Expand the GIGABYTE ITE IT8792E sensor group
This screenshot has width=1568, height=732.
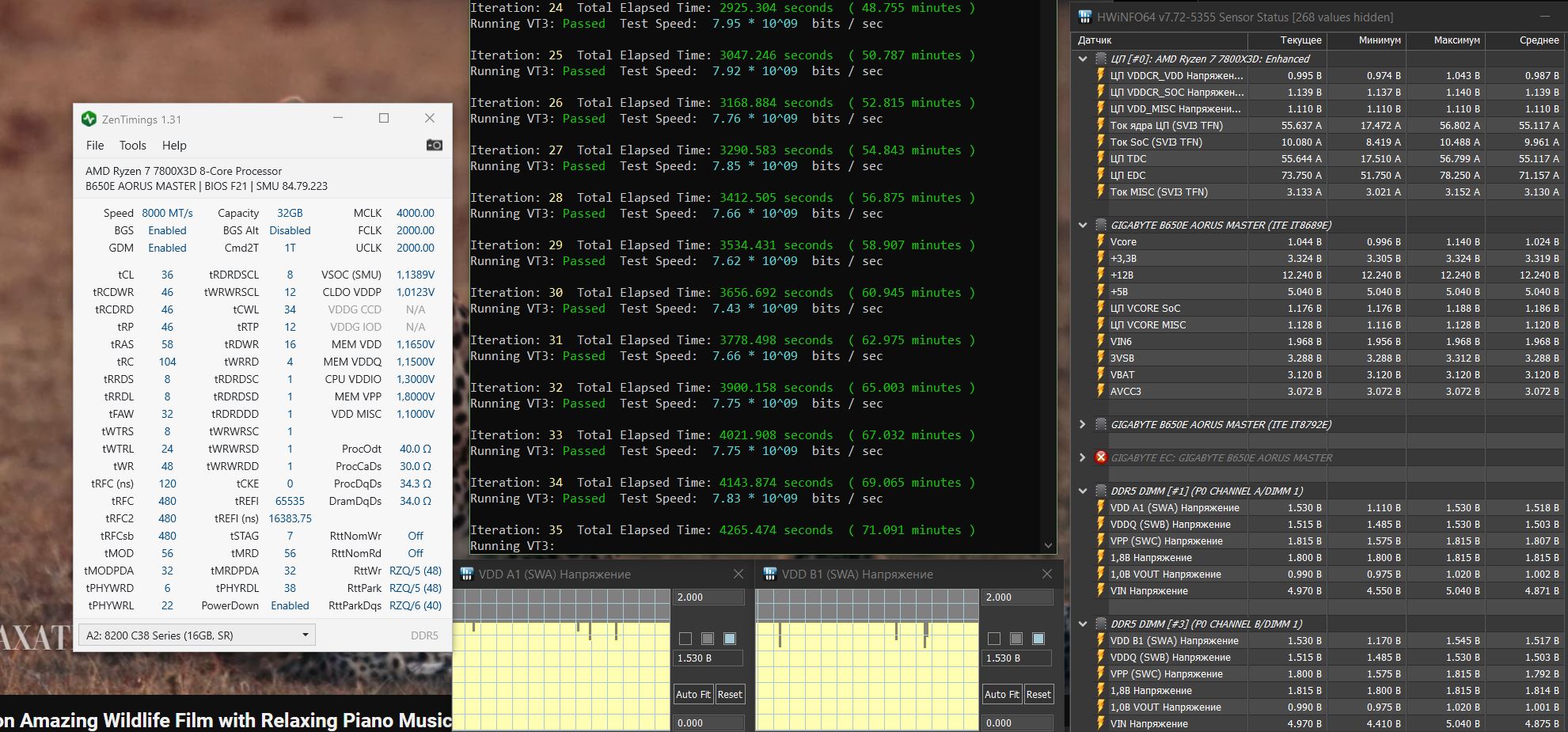pyautogui.click(x=1083, y=424)
